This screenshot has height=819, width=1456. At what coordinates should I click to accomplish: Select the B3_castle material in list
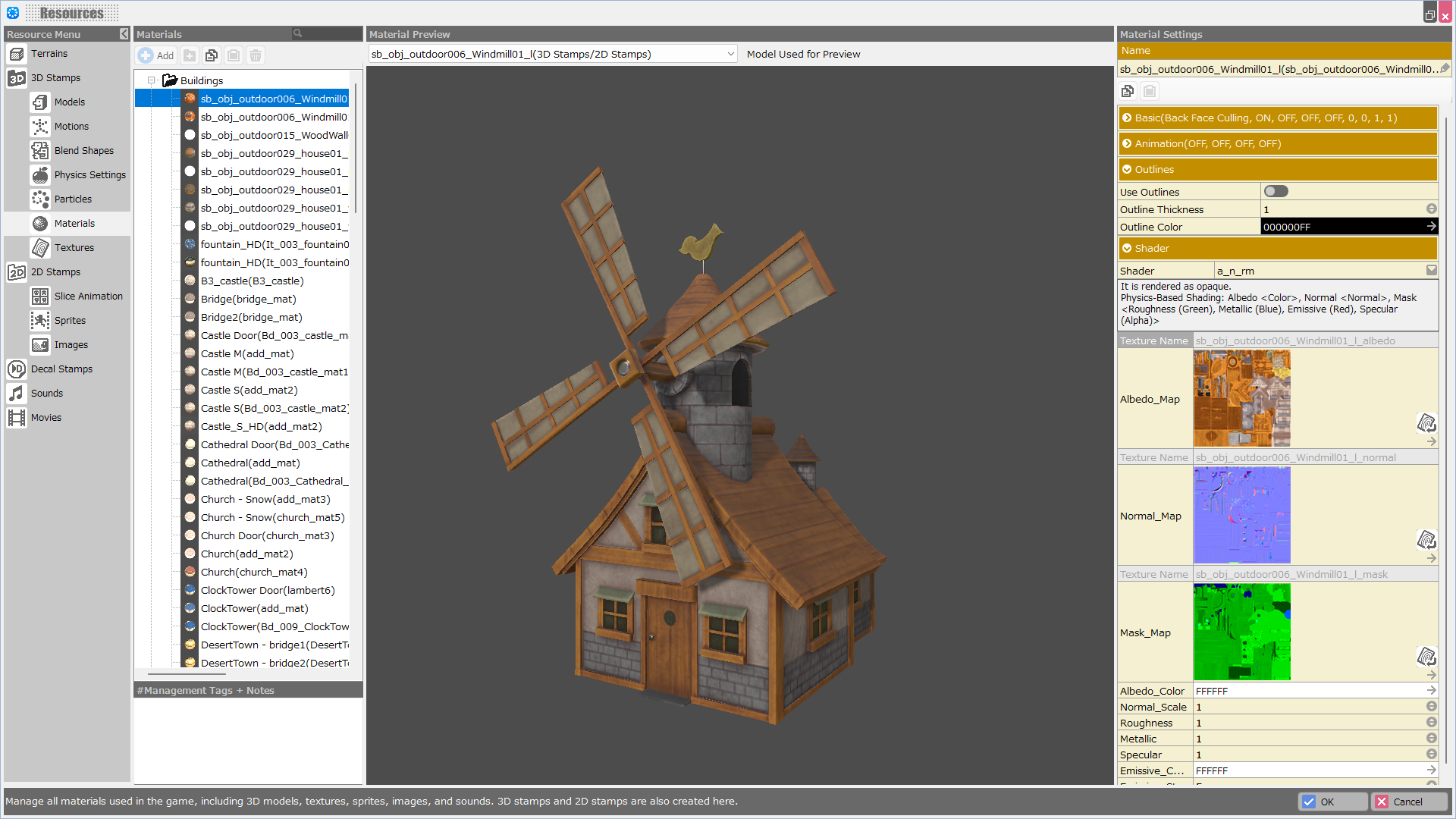[252, 281]
